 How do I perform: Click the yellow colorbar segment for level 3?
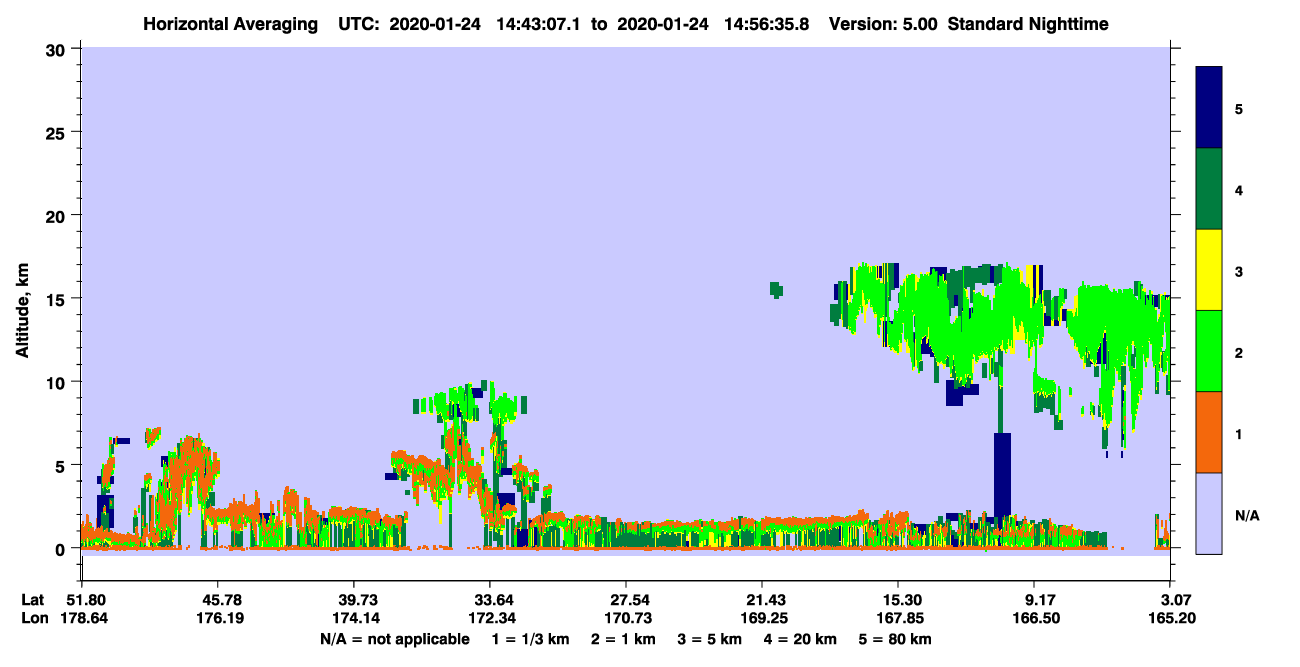[x=1209, y=269]
